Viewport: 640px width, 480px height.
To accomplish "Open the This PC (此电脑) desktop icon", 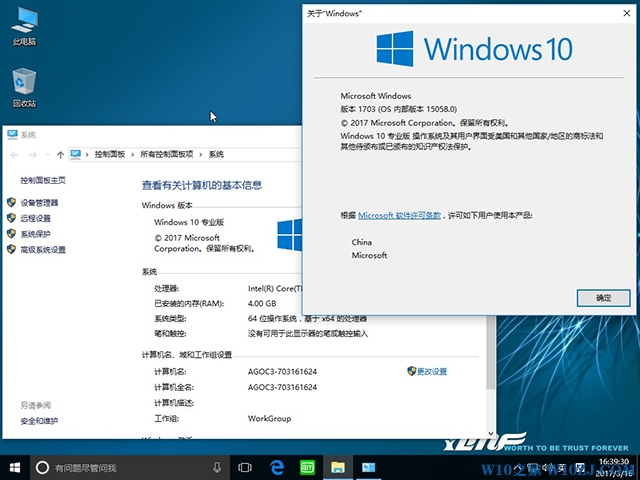I will (24, 26).
